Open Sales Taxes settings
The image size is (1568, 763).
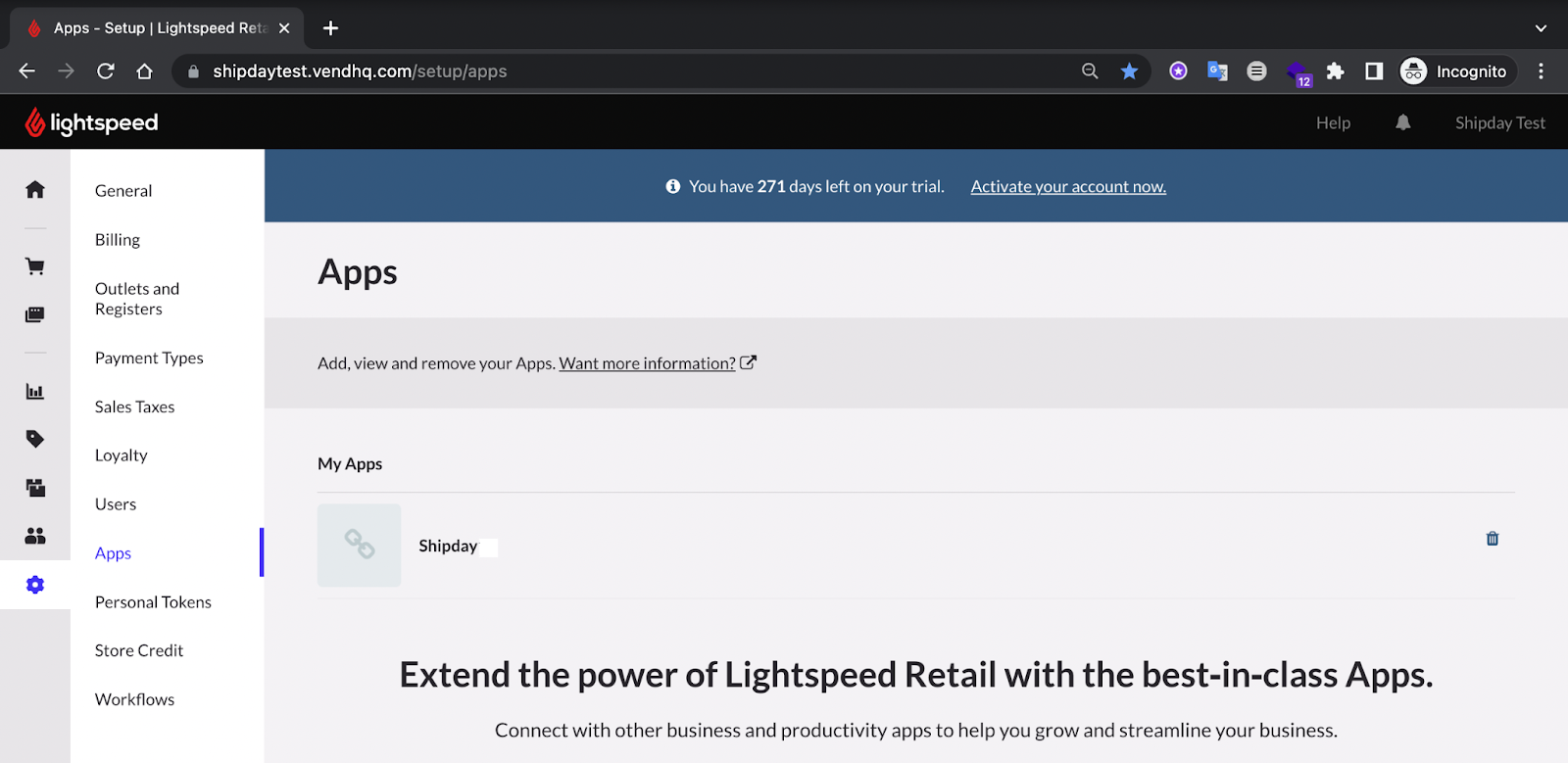134,406
